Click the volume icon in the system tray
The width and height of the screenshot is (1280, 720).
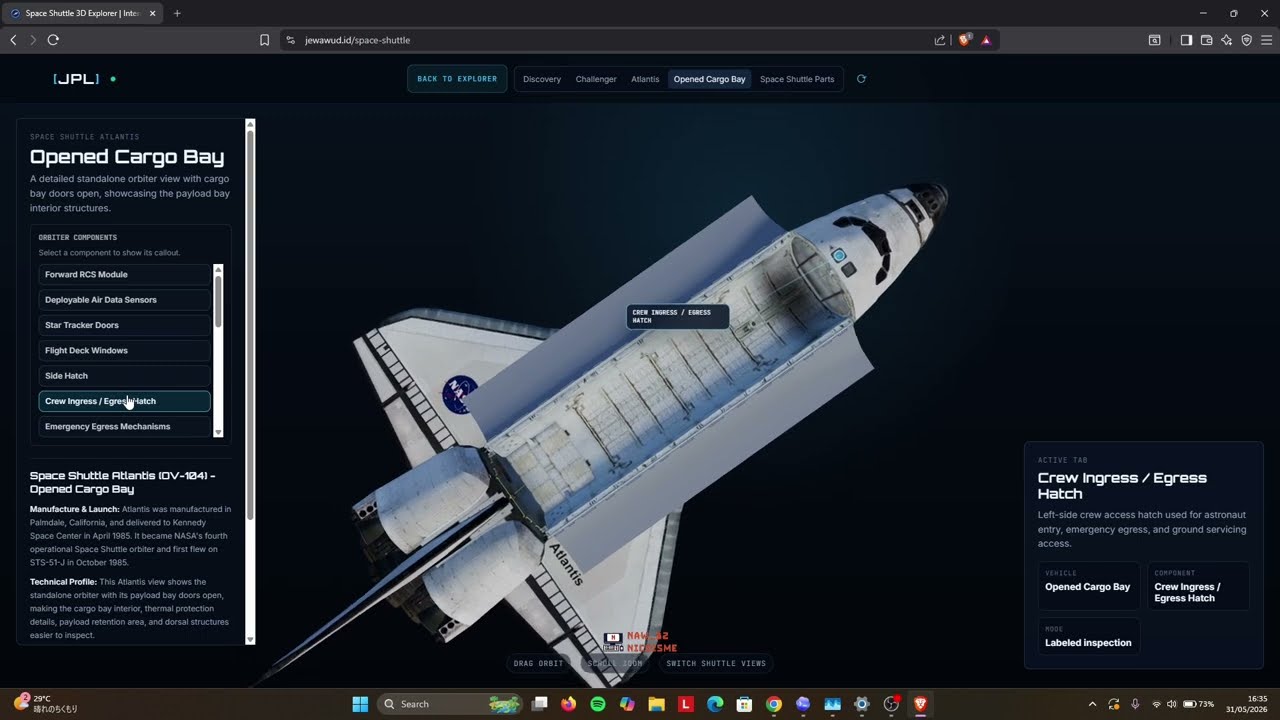tap(1172, 704)
